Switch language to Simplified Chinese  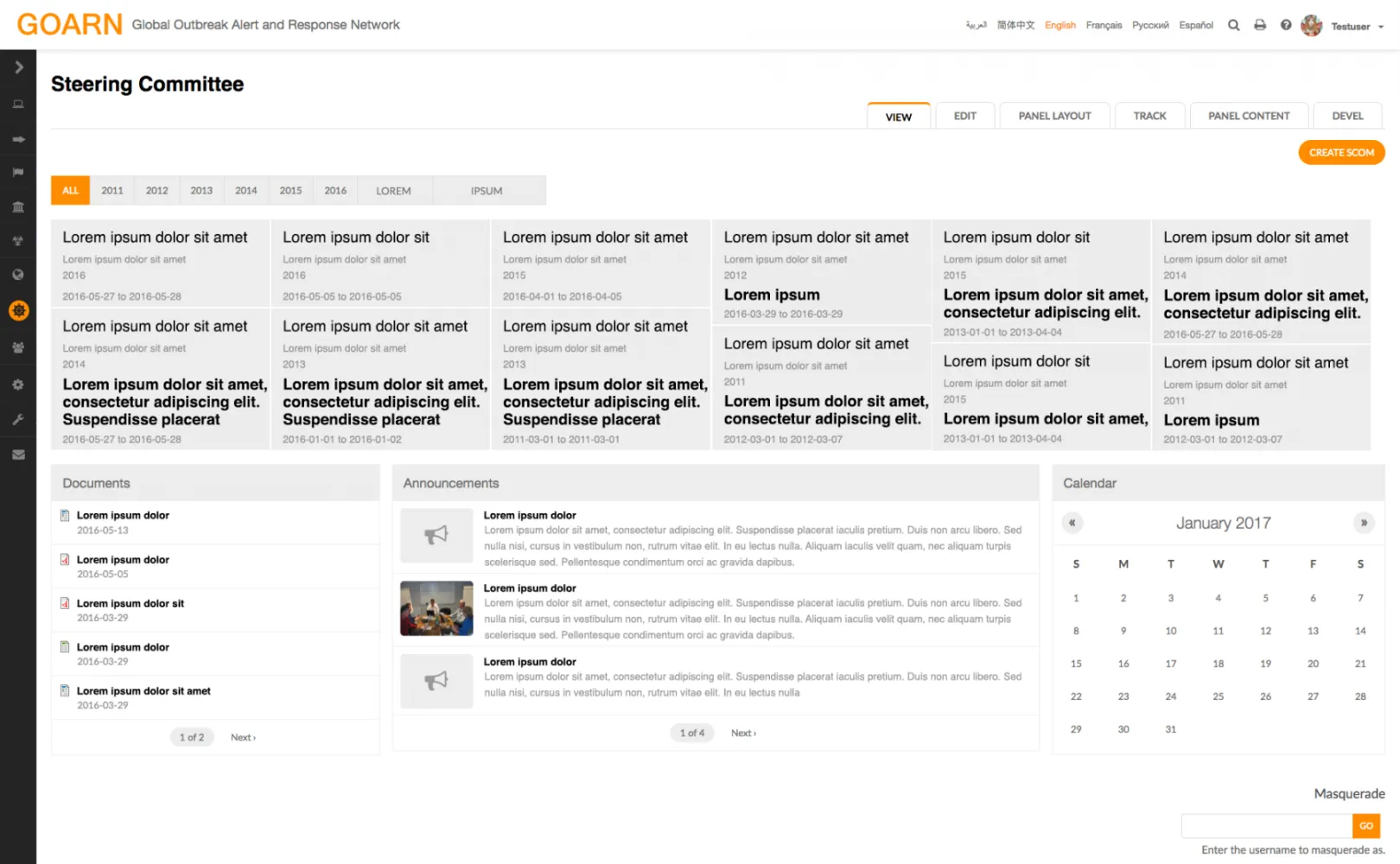click(x=1015, y=25)
